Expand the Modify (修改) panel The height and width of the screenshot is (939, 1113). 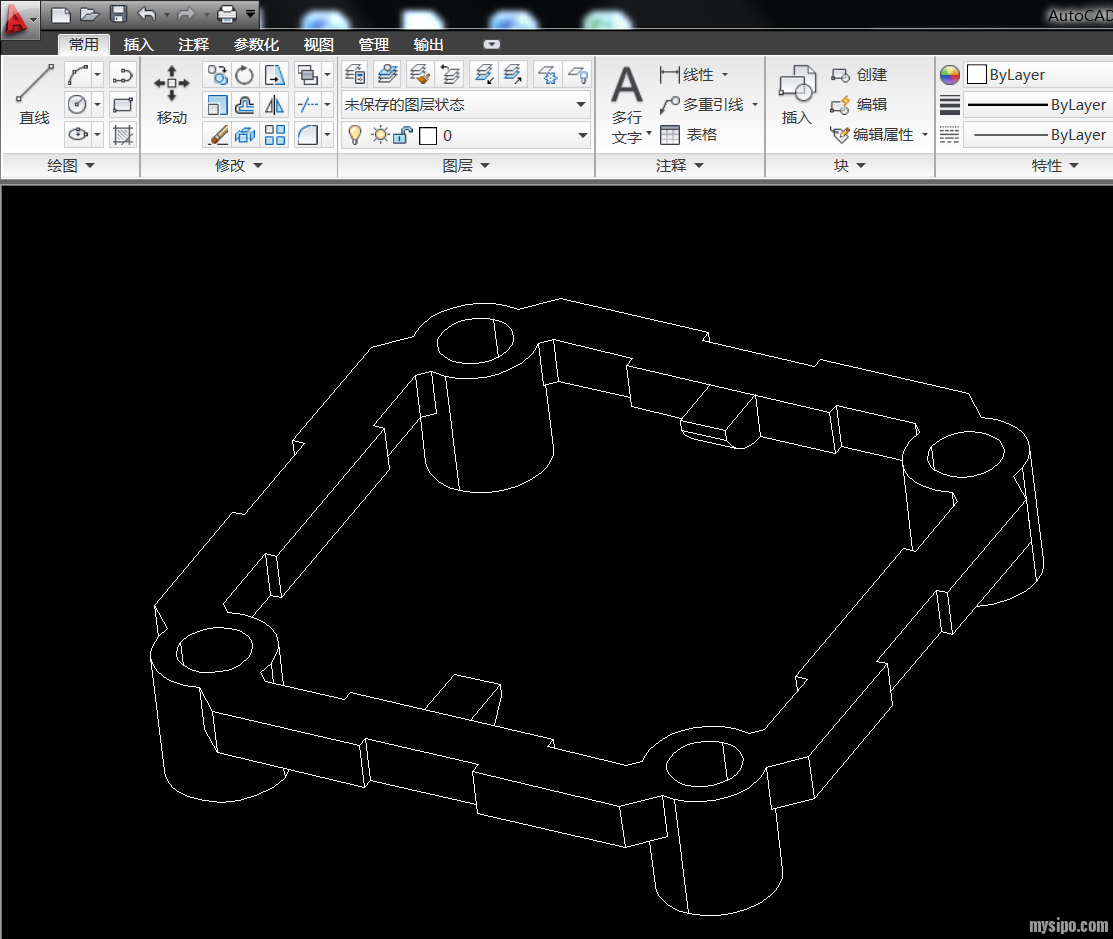tap(238, 166)
